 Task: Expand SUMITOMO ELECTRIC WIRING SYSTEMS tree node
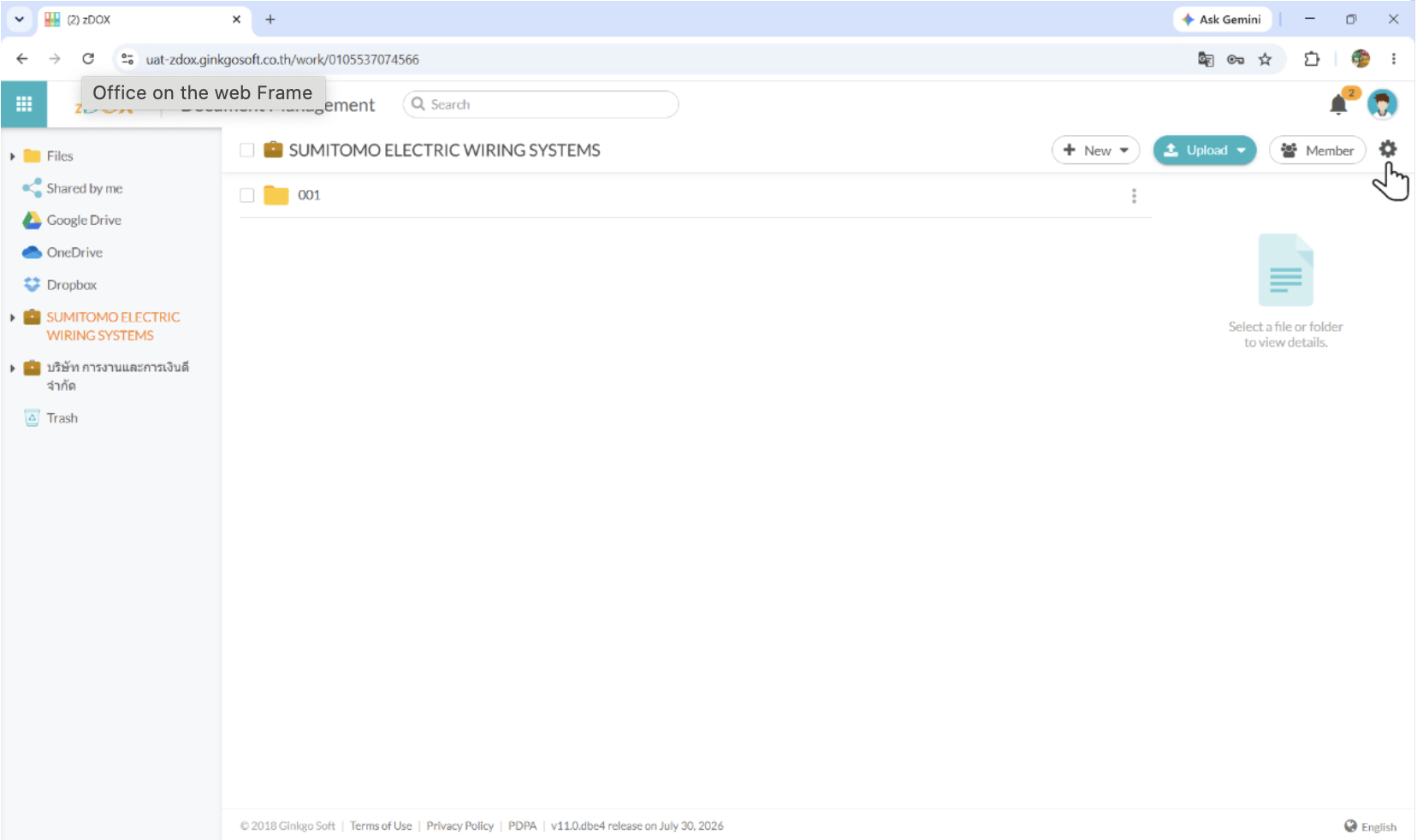[12, 317]
